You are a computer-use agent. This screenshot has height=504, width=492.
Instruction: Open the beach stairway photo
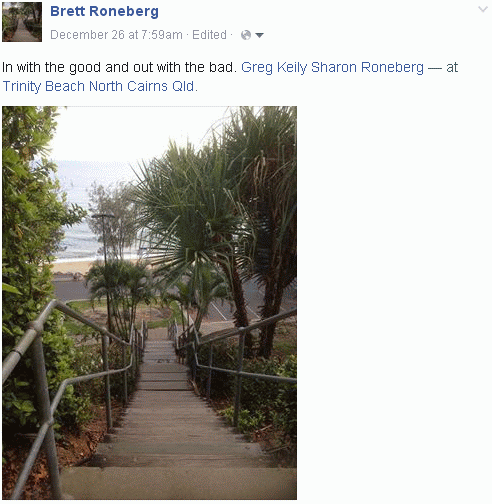pyautogui.click(x=149, y=303)
